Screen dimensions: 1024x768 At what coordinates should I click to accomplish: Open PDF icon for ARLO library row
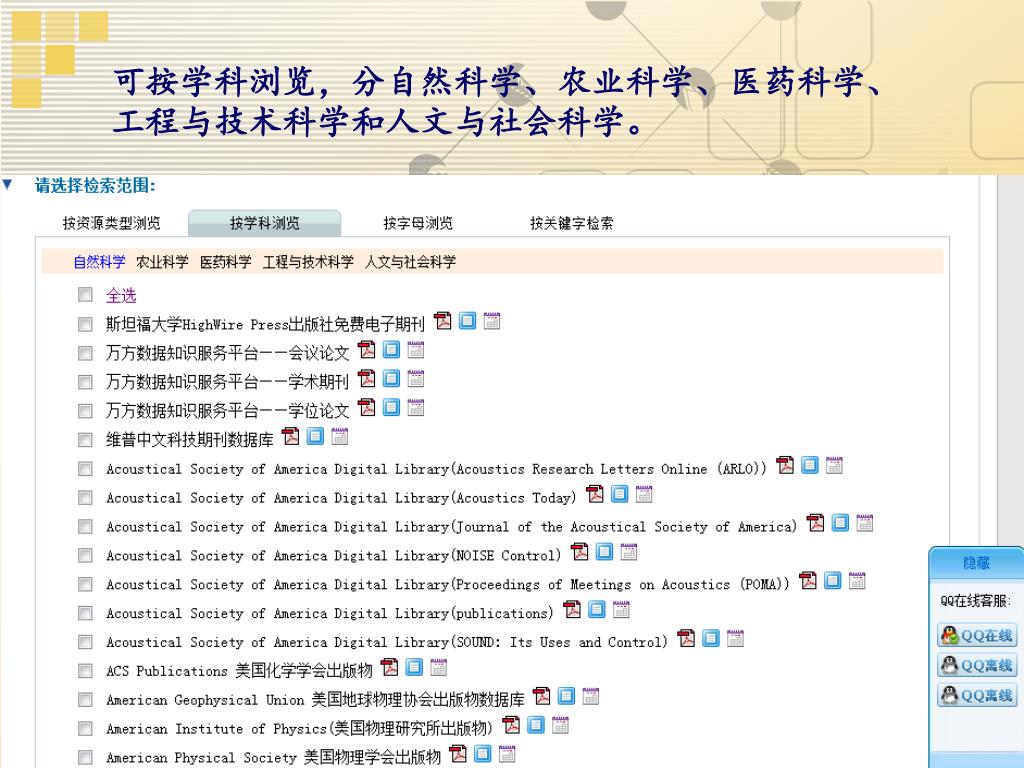785,465
